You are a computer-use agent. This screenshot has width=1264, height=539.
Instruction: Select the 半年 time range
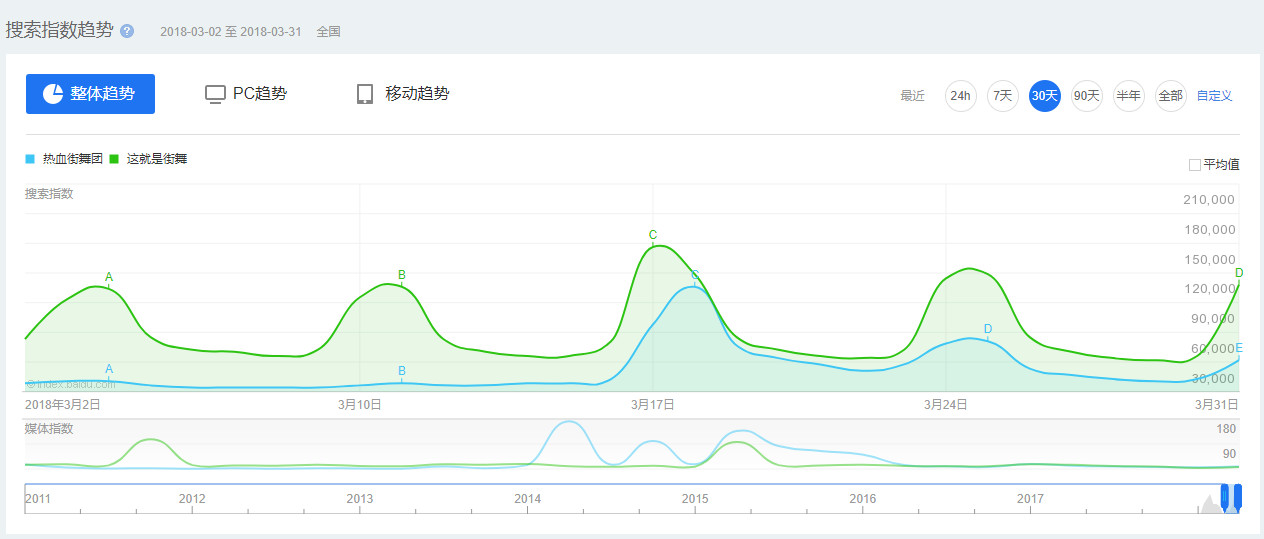tap(1129, 96)
